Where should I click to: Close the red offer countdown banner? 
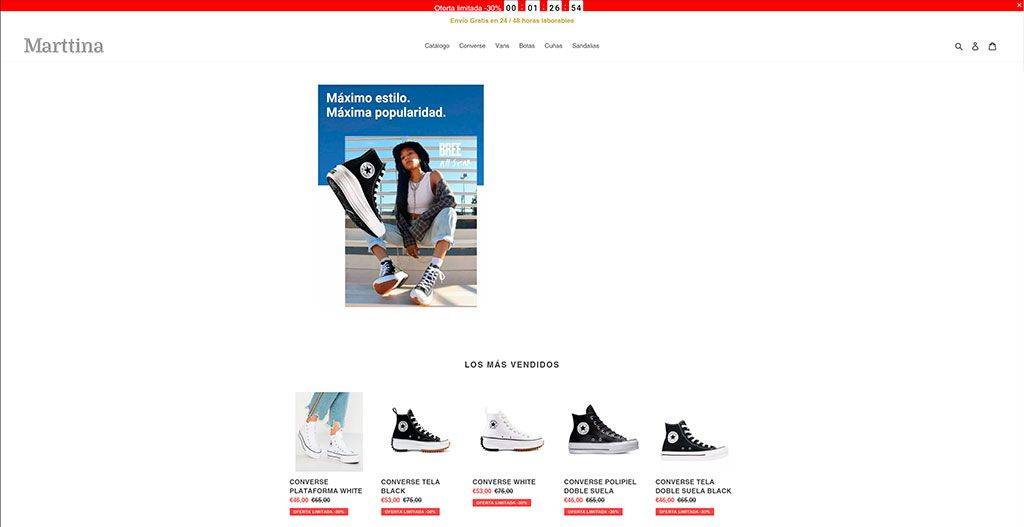pos(1019,5)
